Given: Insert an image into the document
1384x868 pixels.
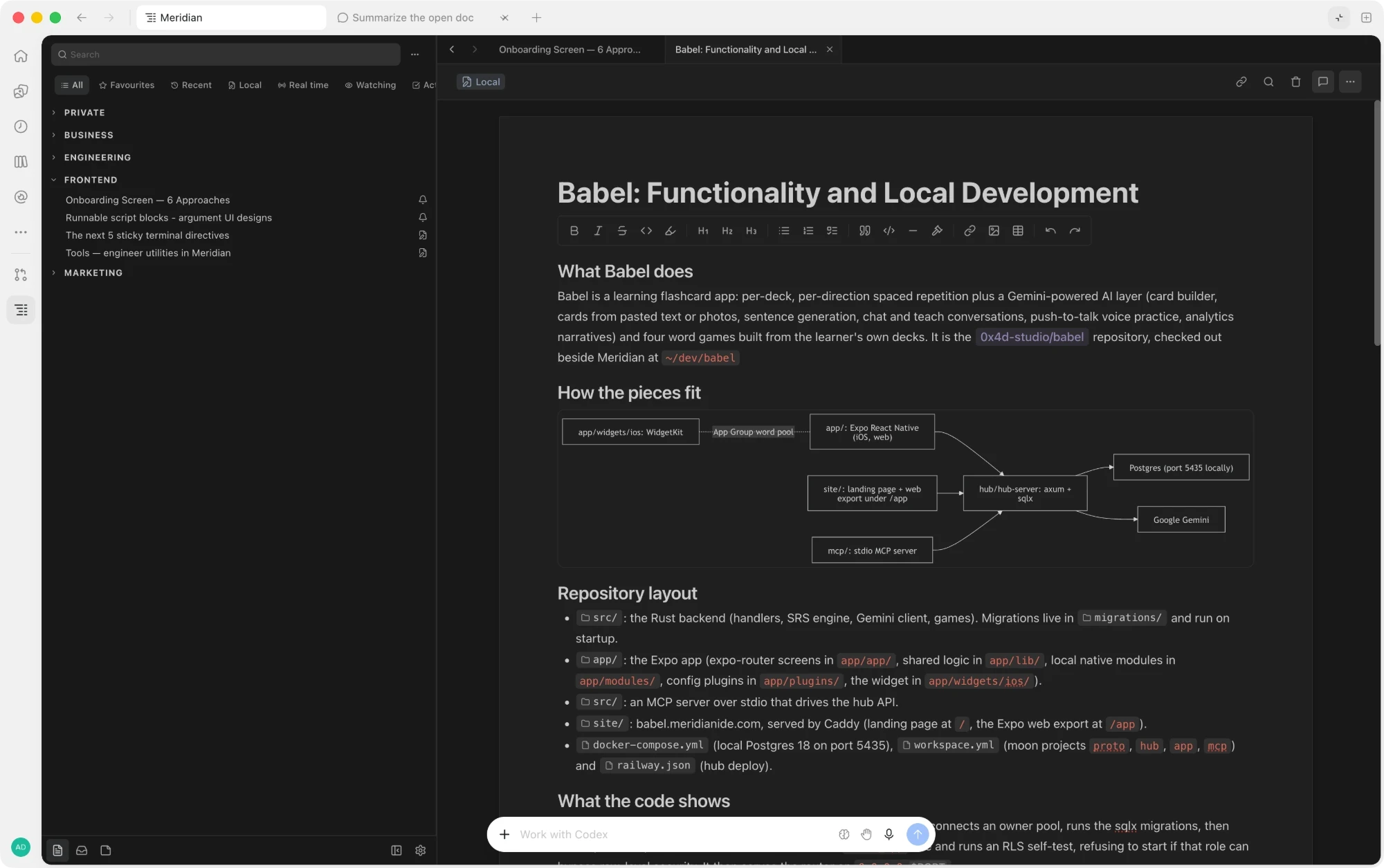Looking at the screenshot, I should (x=994, y=231).
